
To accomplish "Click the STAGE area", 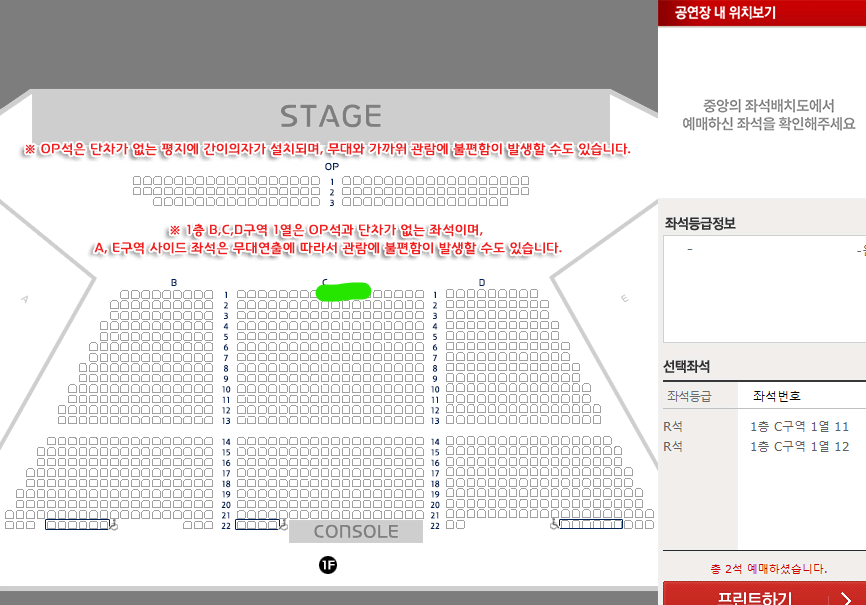I will [331, 116].
